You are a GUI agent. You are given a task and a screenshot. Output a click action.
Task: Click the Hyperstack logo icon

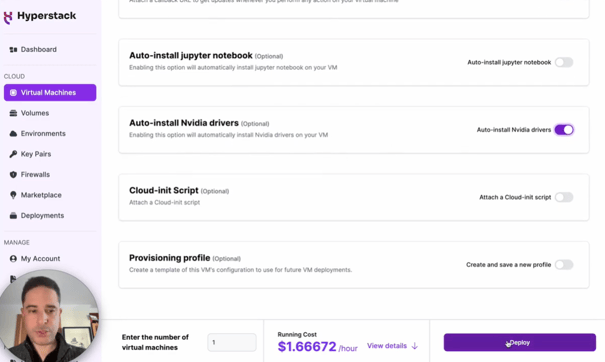click(8, 17)
